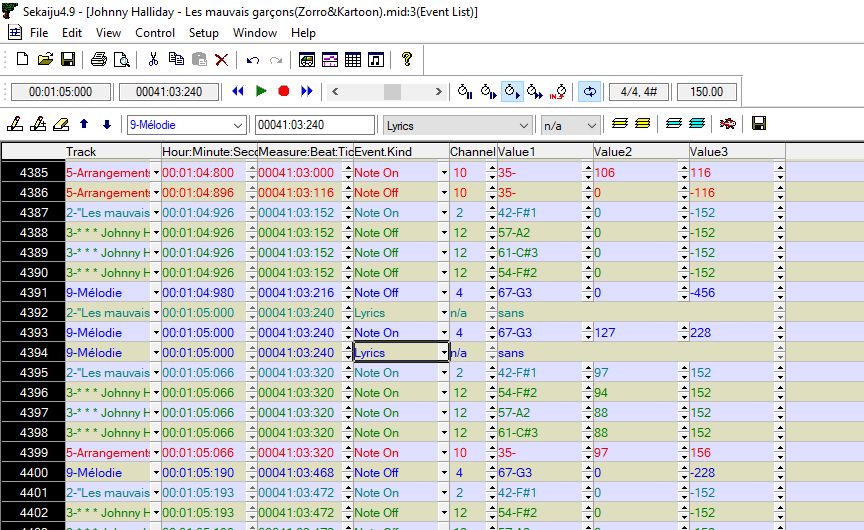Open the Piano Roll window icon
Viewport: 864px width, 530px height.
(329, 60)
